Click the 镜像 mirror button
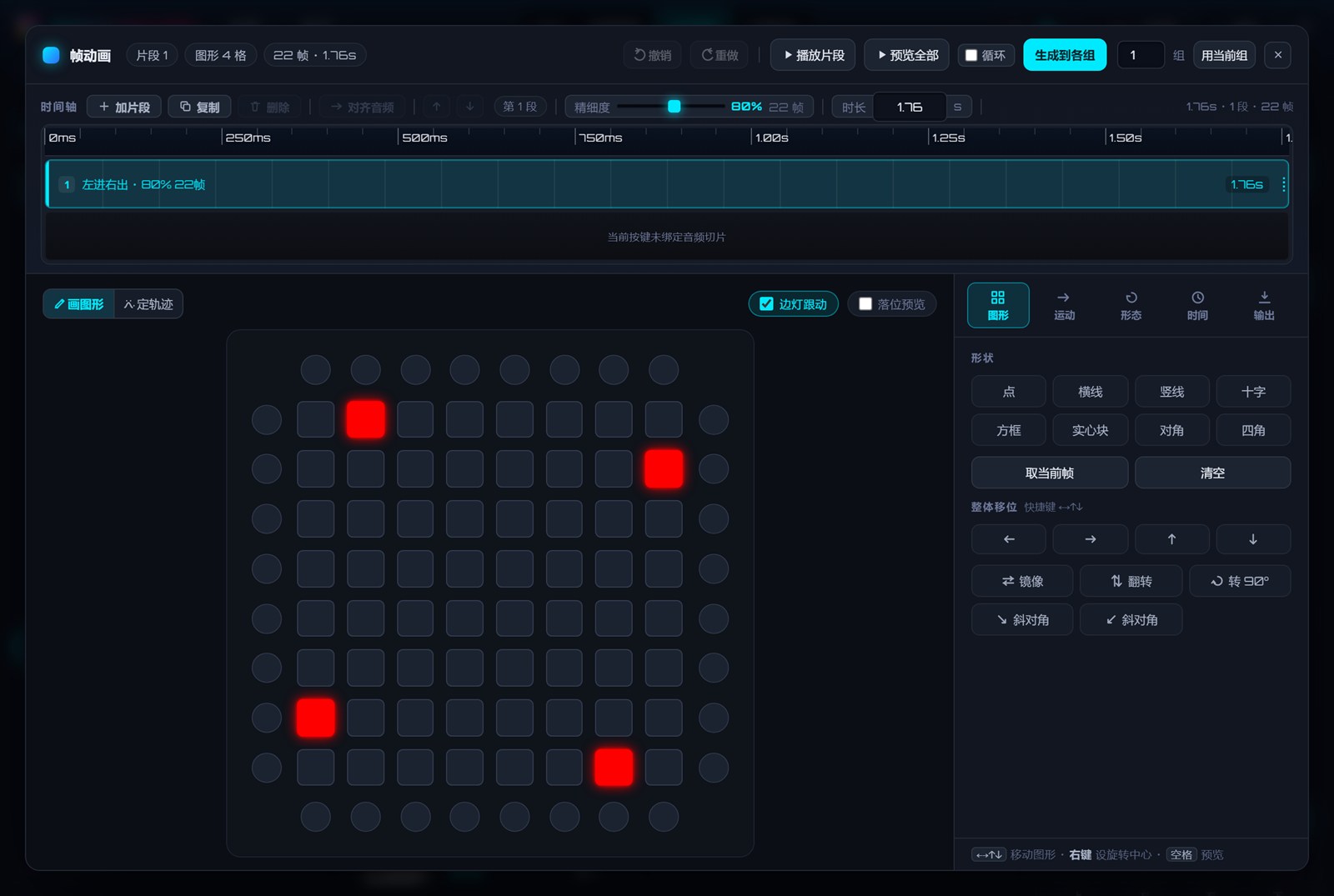 click(1022, 581)
